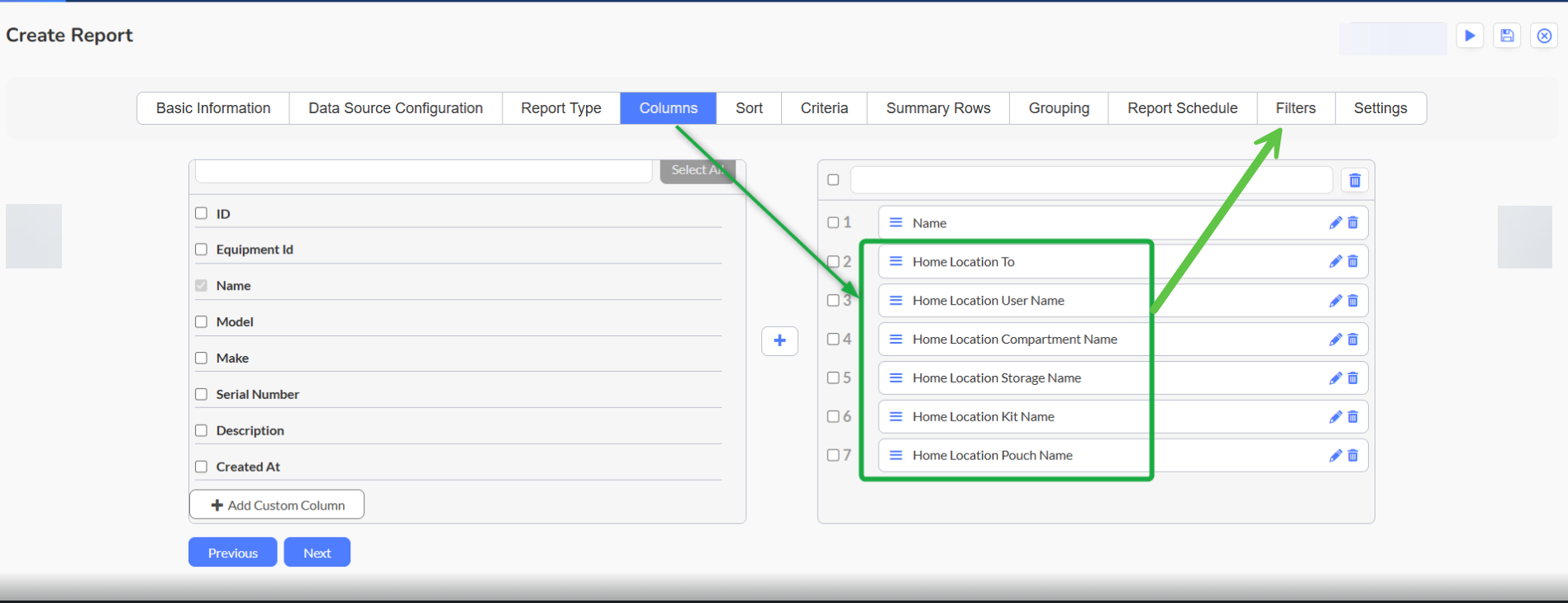Click the save report disk icon
Screen dimensions: 1568x603
point(1507,36)
